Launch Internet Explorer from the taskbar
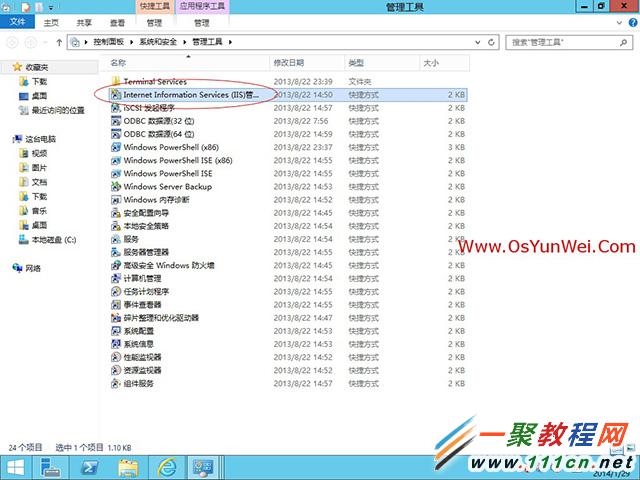This screenshot has height=480, width=640. 167,468
